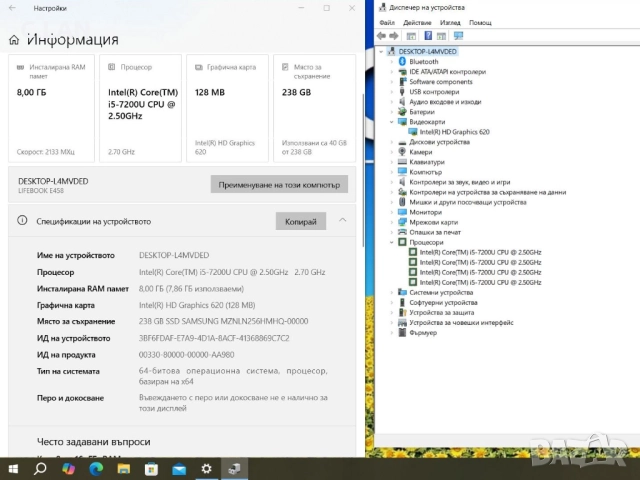Switch to Settings gear on taskbar
Viewport: 640px width, 480px height.
pyautogui.click(x=207, y=469)
